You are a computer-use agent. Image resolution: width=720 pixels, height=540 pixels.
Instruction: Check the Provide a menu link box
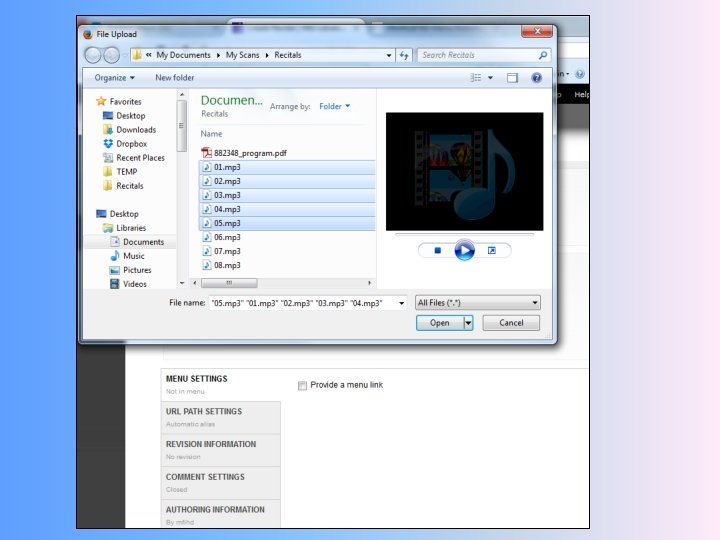coord(302,385)
